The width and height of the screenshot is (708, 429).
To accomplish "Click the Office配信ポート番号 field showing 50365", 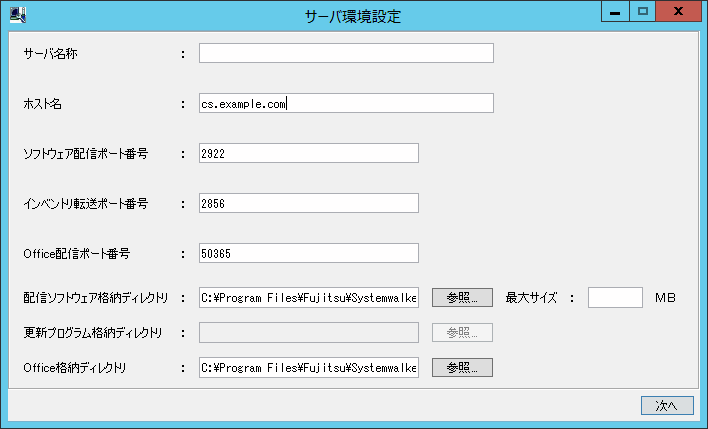I will (309, 253).
